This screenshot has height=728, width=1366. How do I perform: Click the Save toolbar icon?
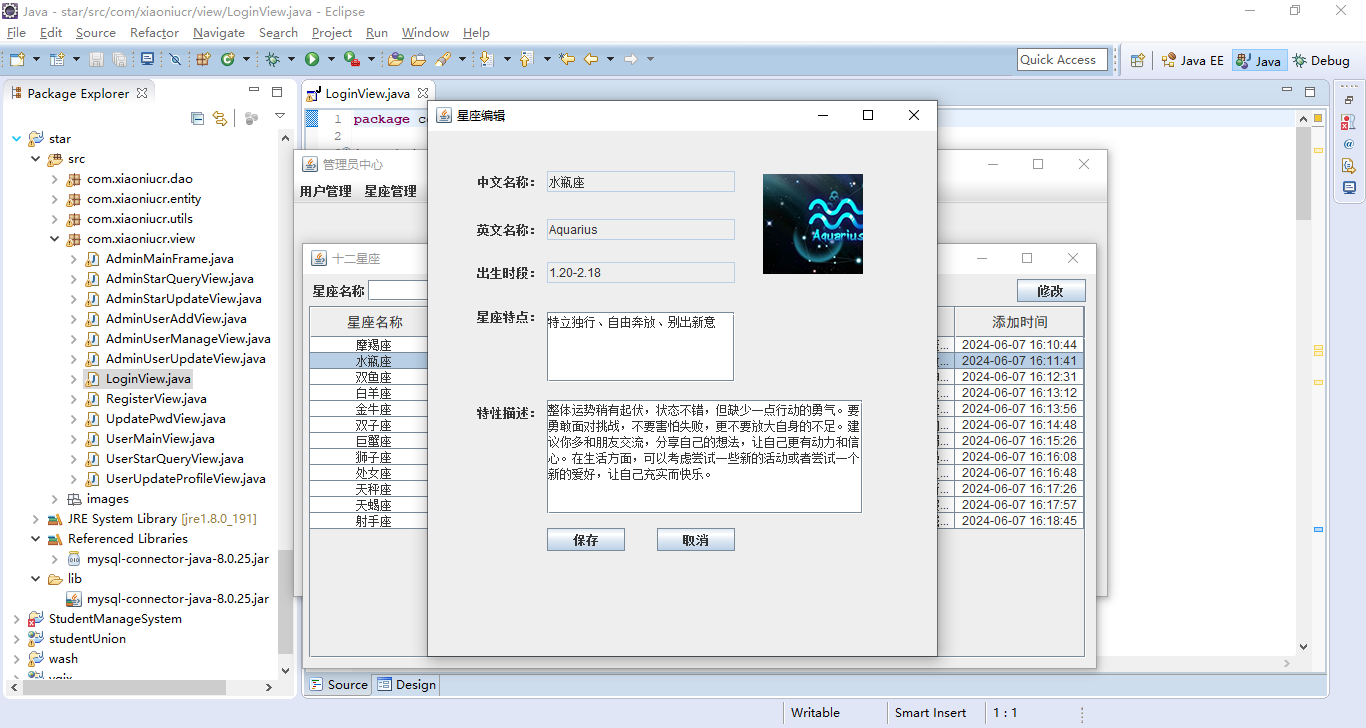tap(96, 59)
